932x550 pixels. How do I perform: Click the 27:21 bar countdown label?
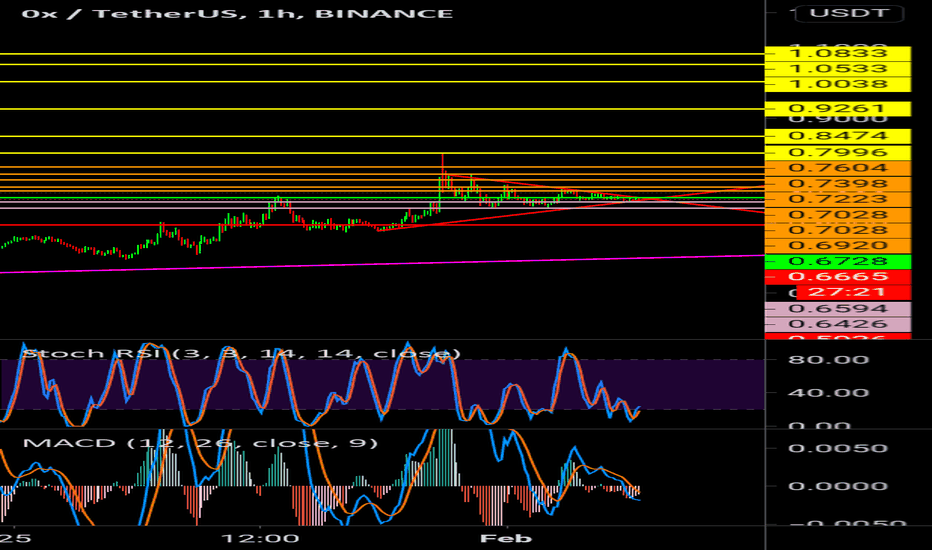(853, 292)
